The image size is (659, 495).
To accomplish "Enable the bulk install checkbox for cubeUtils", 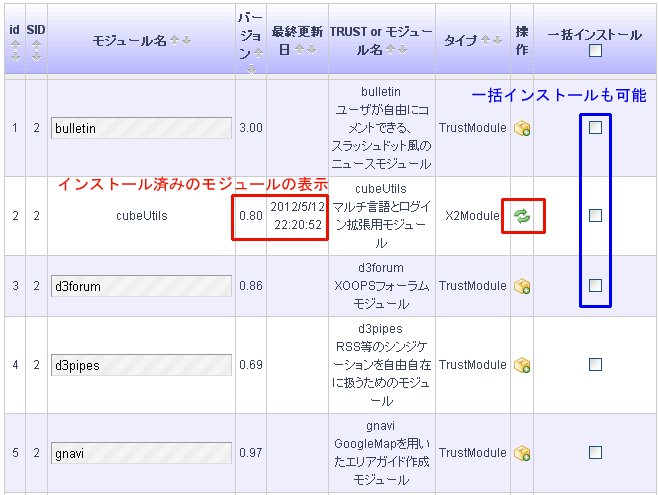I will click(x=596, y=215).
